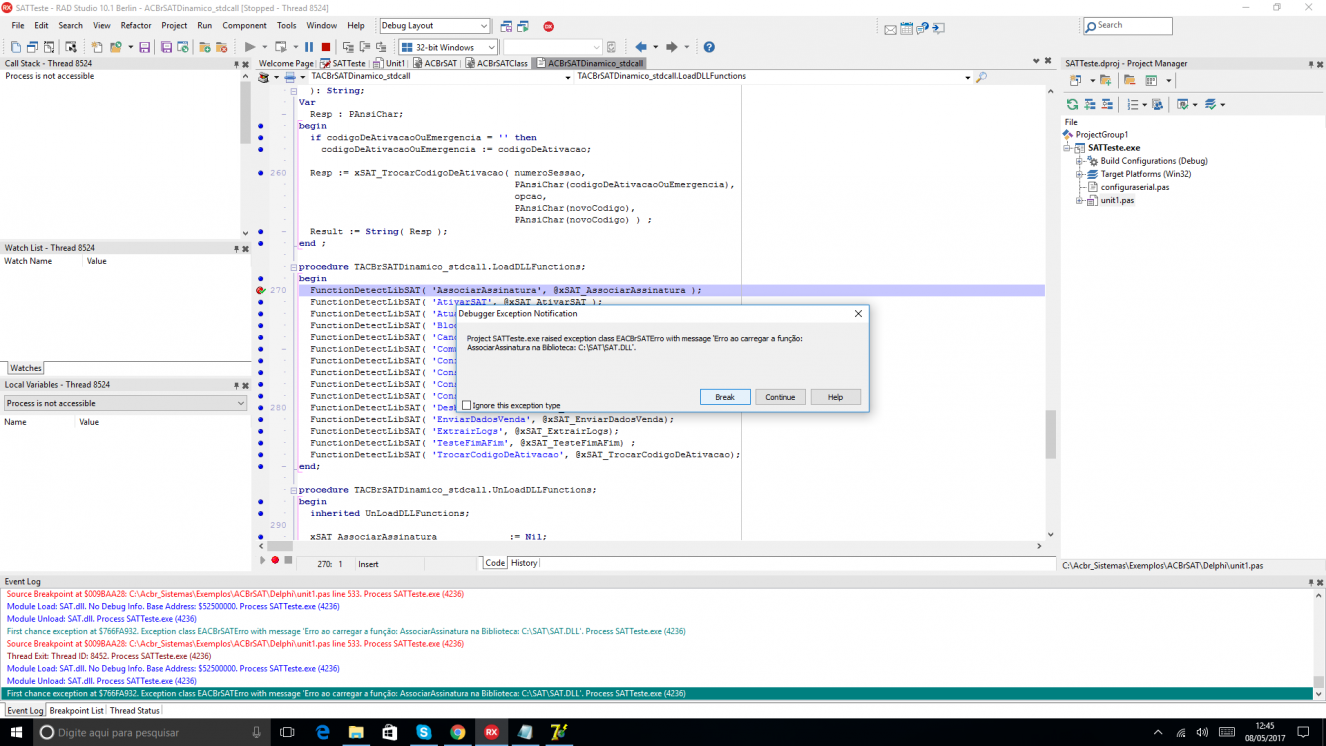Click the IDE Search input field
This screenshot has width=1326, height=746.
pos(1127,26)
